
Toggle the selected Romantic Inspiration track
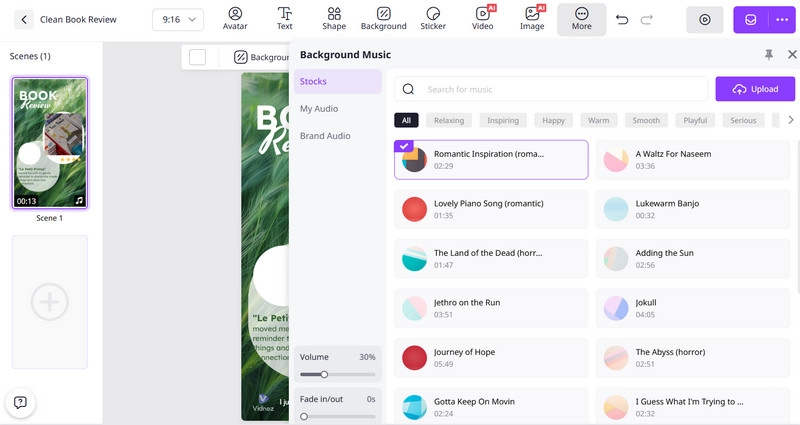[491, 160]
